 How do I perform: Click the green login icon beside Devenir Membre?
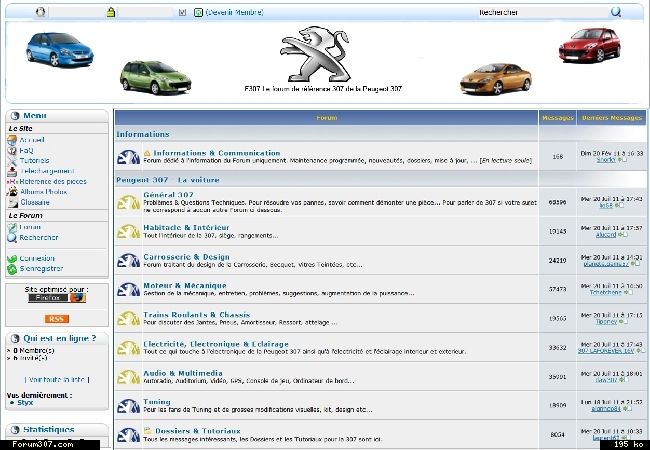(198, 12)
